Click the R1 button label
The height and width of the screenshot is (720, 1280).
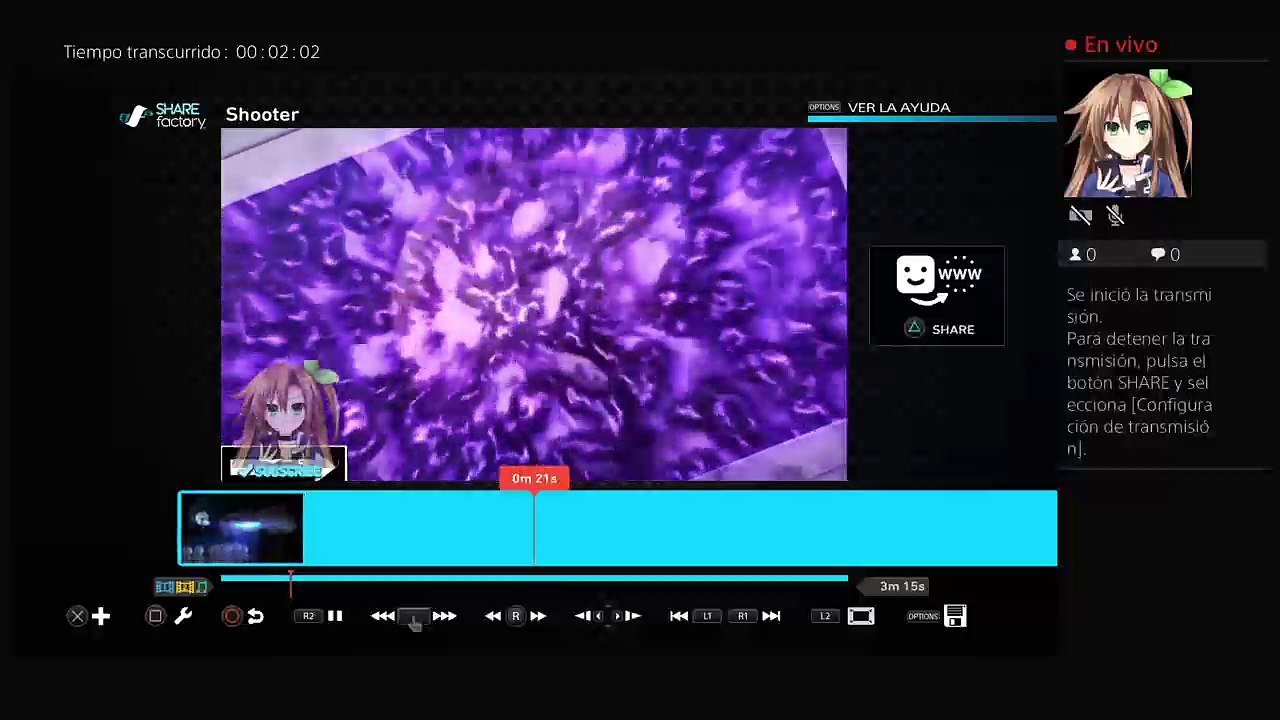(743, 616)
